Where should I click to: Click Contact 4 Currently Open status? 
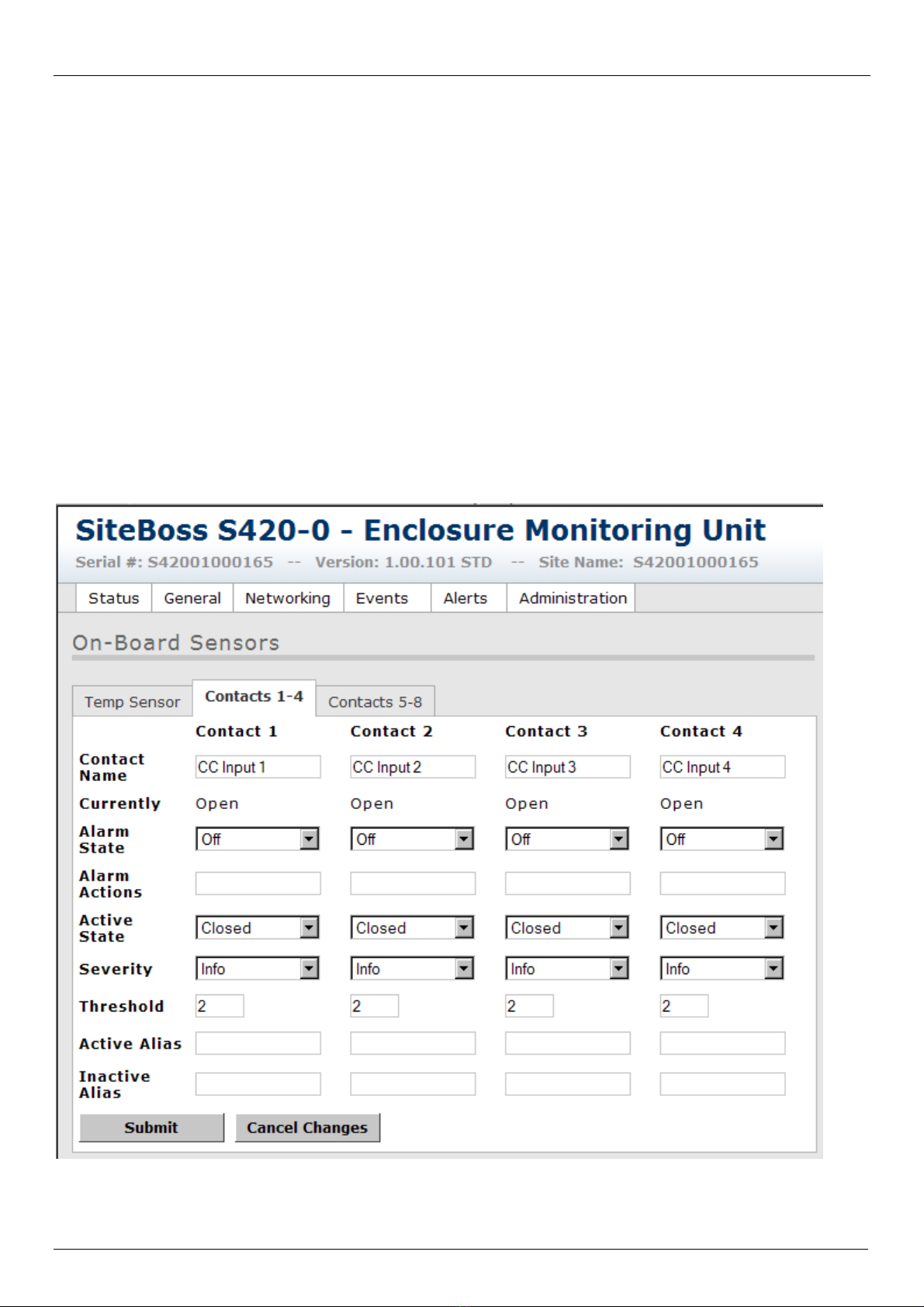click(682, 804)
